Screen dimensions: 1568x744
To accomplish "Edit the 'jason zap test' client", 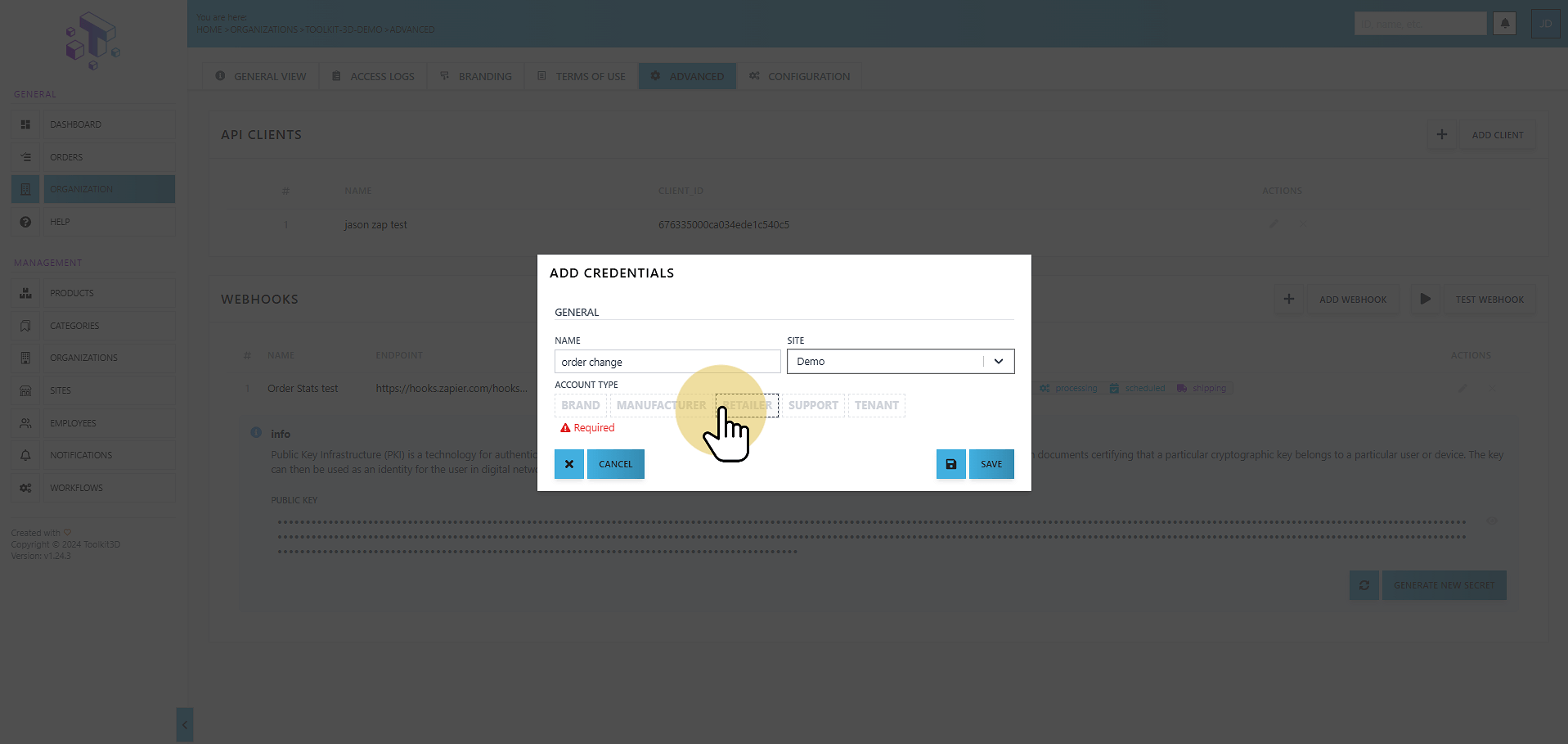I will 1274,223.
